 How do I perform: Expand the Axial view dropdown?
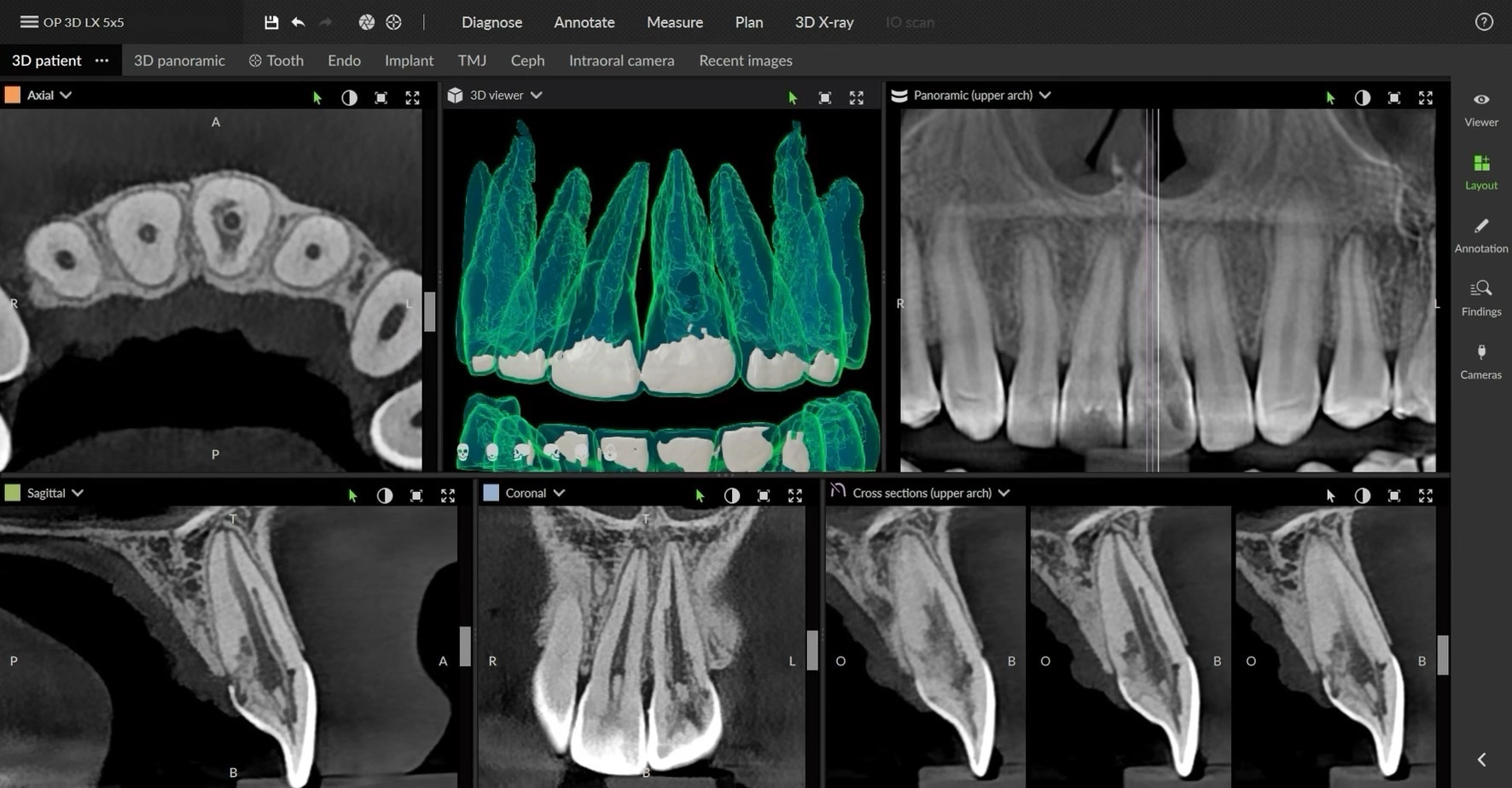click(66, 96)
